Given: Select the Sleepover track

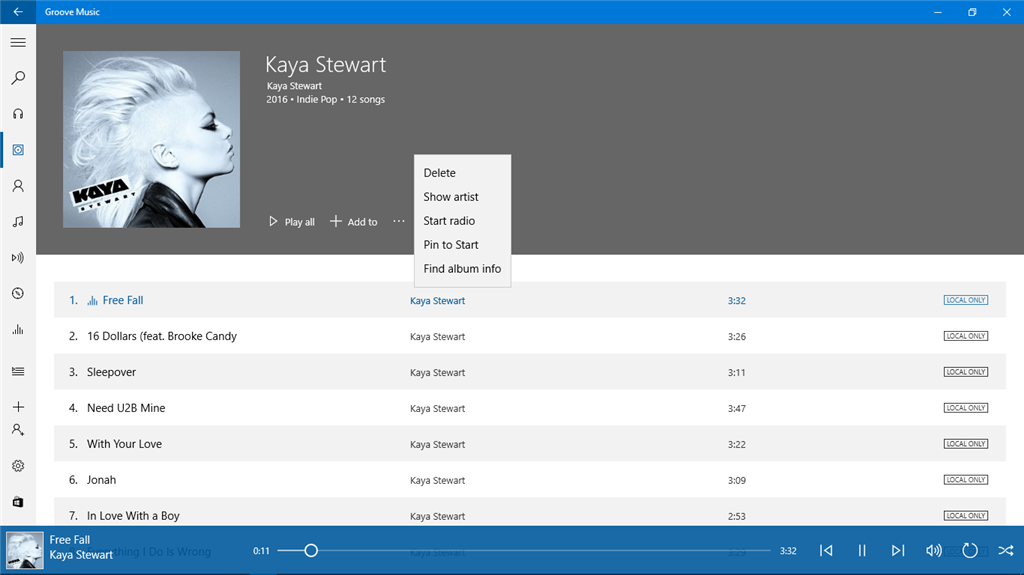Looking at the screenshot, I should click(530, 372).
